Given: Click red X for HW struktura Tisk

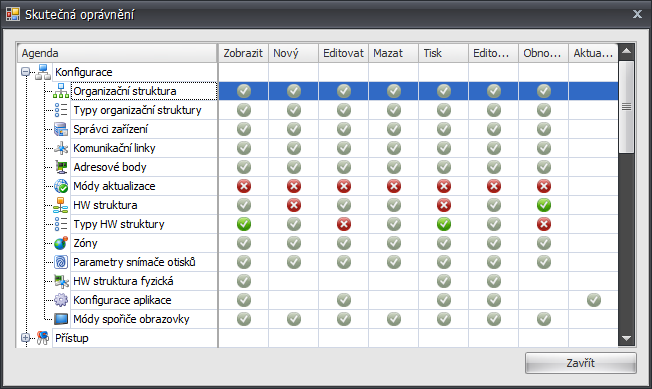Looking at the screenshot, I should coord(444,205).
